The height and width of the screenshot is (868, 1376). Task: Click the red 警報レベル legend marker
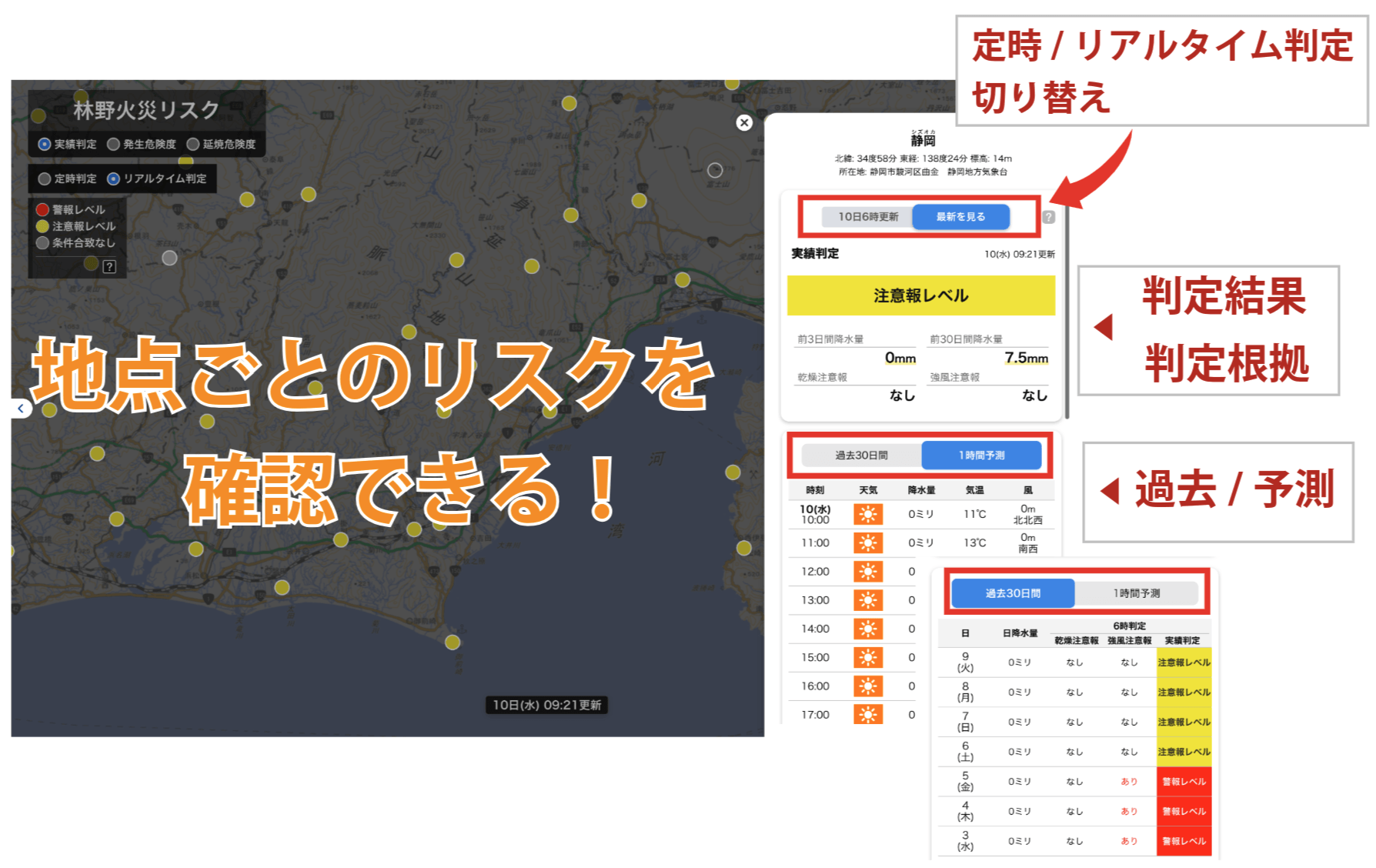43,209
